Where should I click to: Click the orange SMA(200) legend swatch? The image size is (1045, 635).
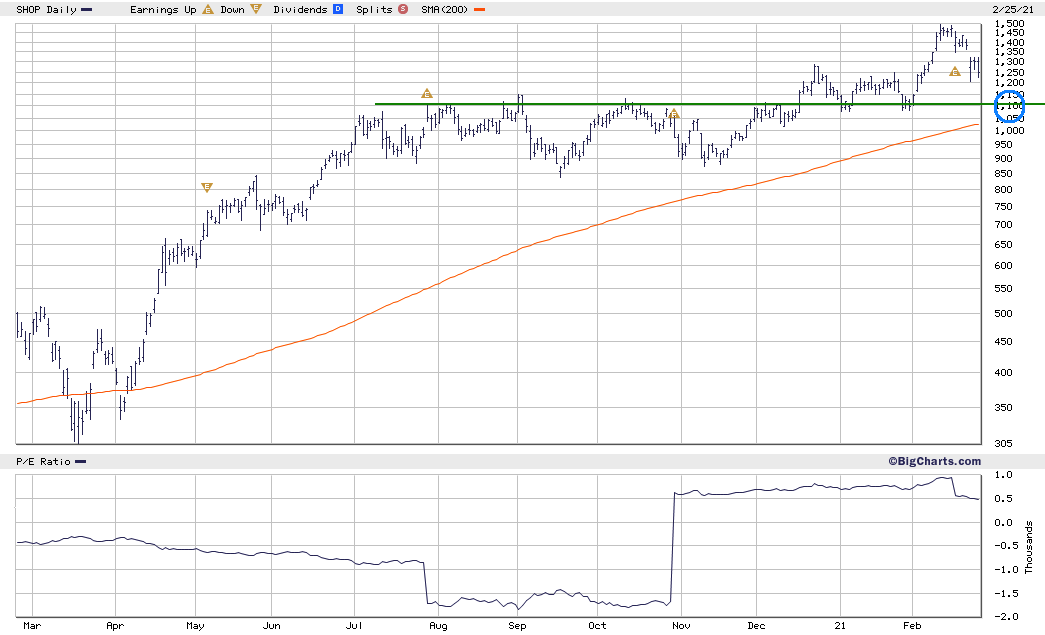click(479, 9)
